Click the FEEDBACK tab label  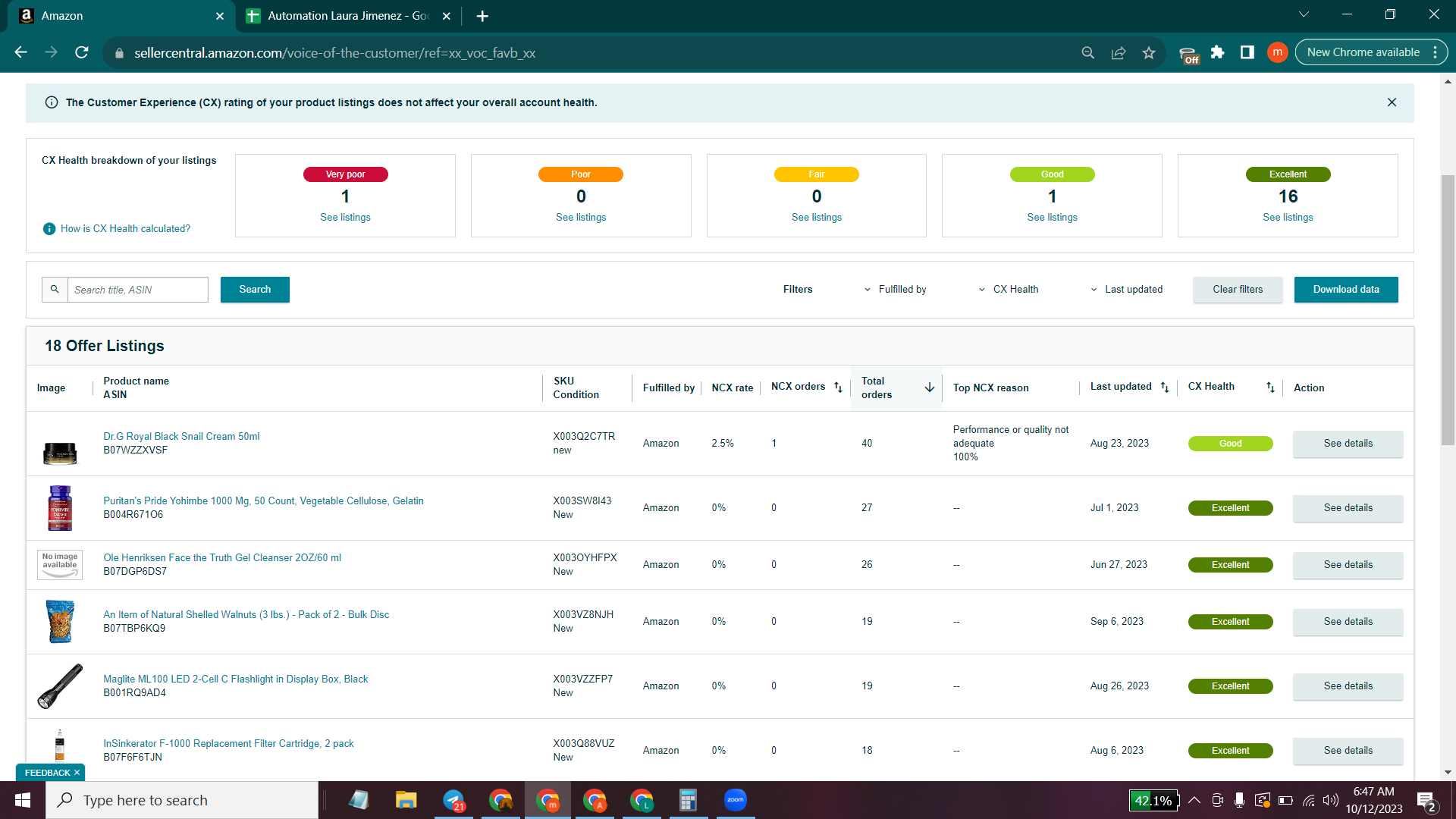(47, 773)
